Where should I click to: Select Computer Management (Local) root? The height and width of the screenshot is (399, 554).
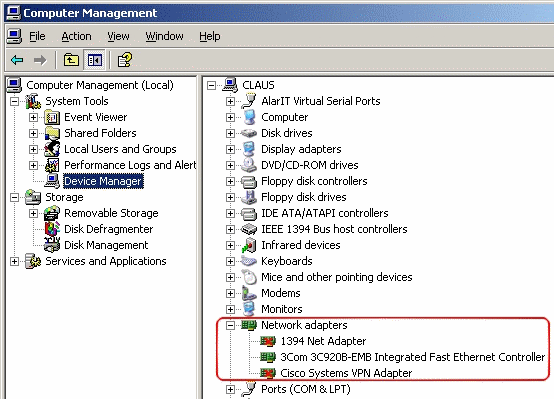tap(100, 85)
